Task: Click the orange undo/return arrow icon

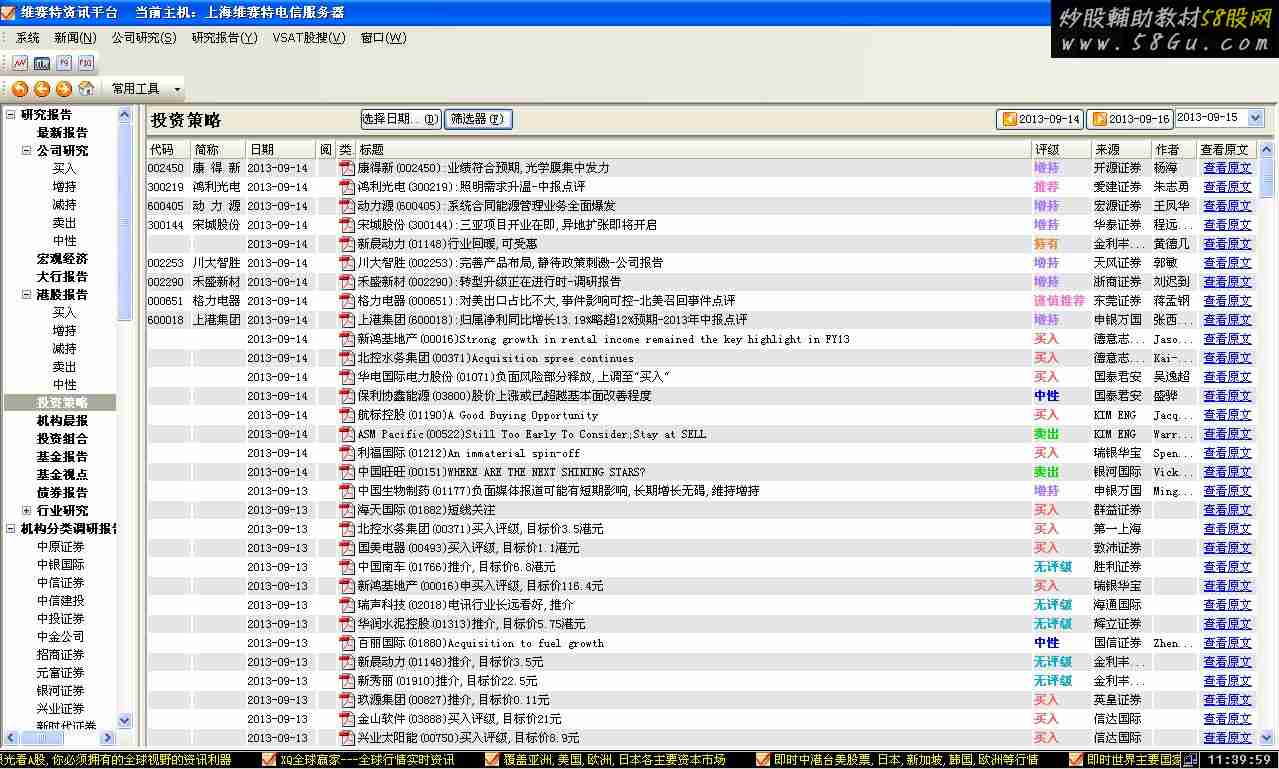Action: click(x=20, y=89)
